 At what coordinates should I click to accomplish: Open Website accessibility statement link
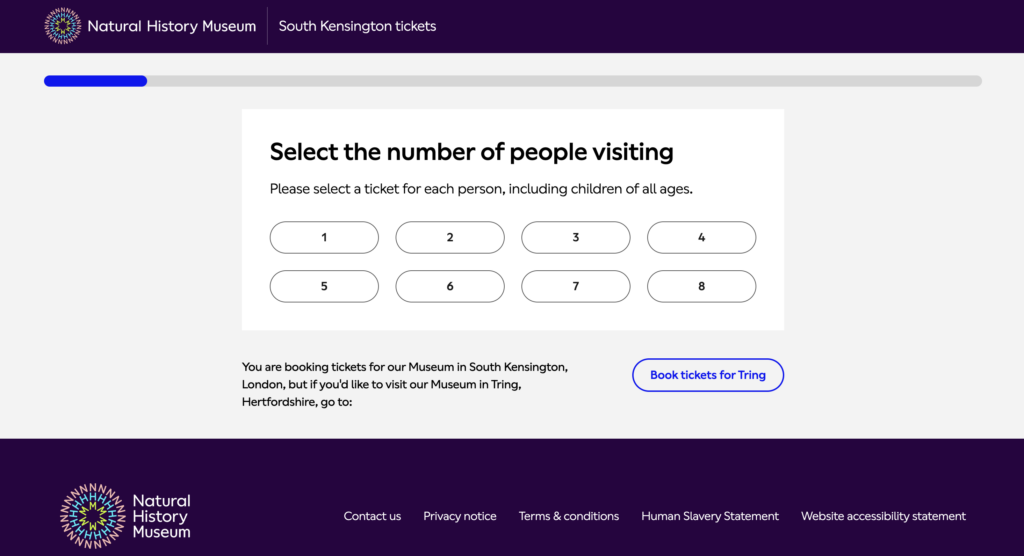coord(884,516)
